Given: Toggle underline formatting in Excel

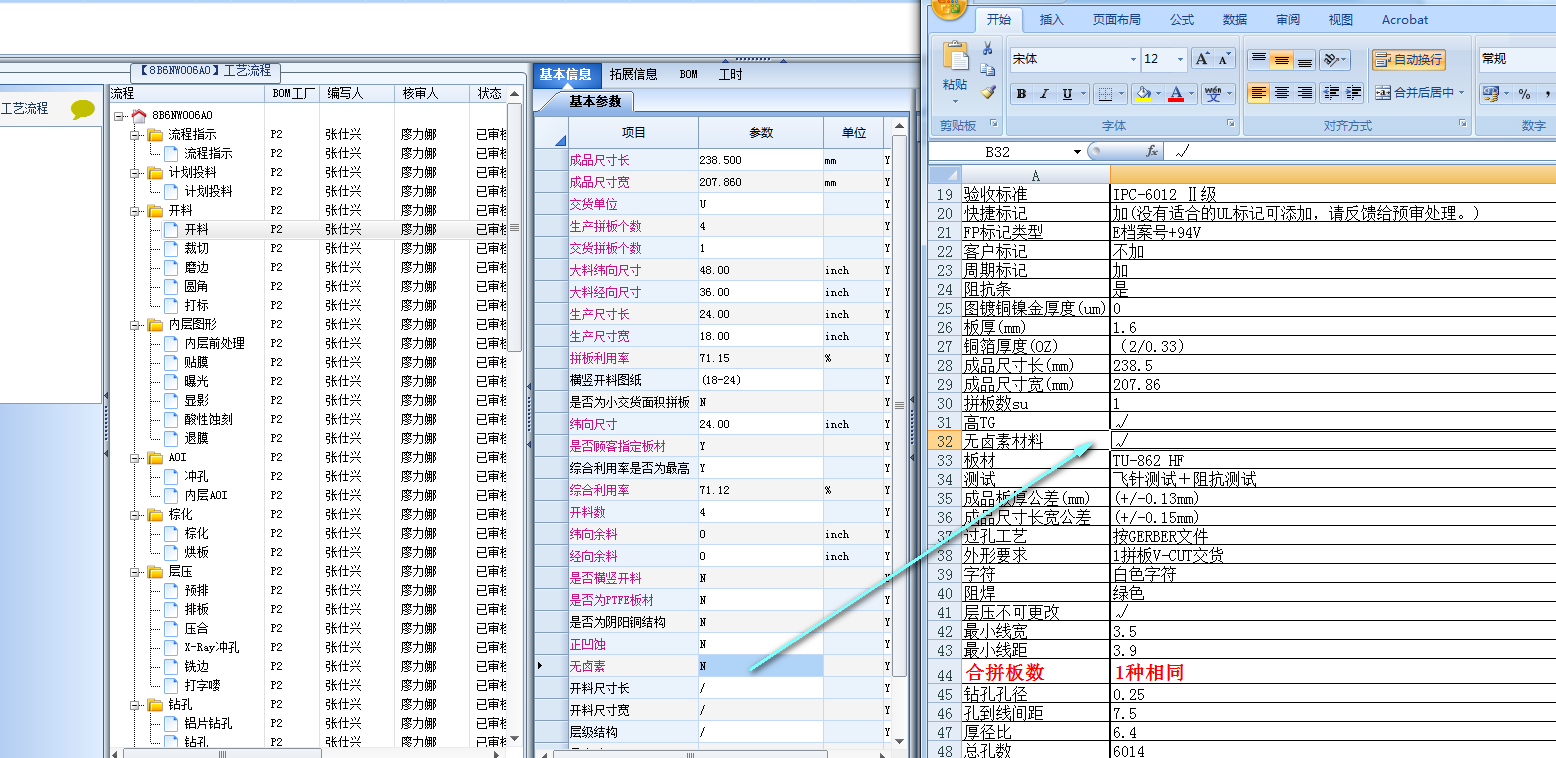Looking at the screenshot, I should click(1068, 94).
